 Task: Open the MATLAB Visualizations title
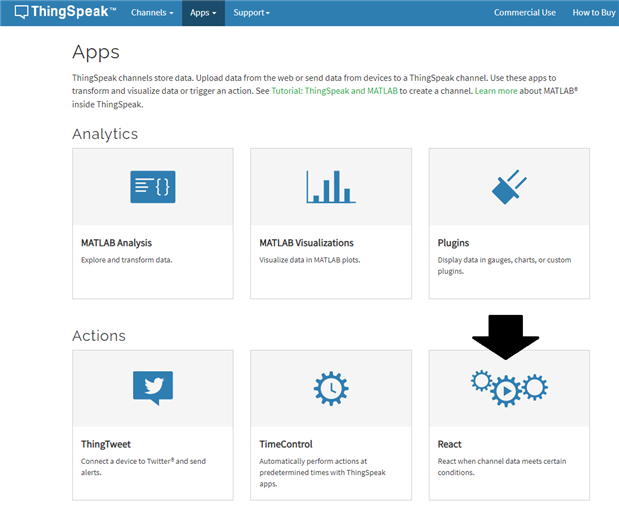tap(306, 243)
